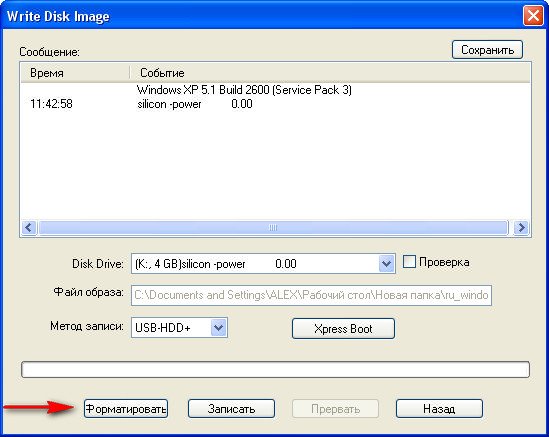Select the 11:42:58 log entry
Viewport: 549px width, 437px height.
pos(51,104)
